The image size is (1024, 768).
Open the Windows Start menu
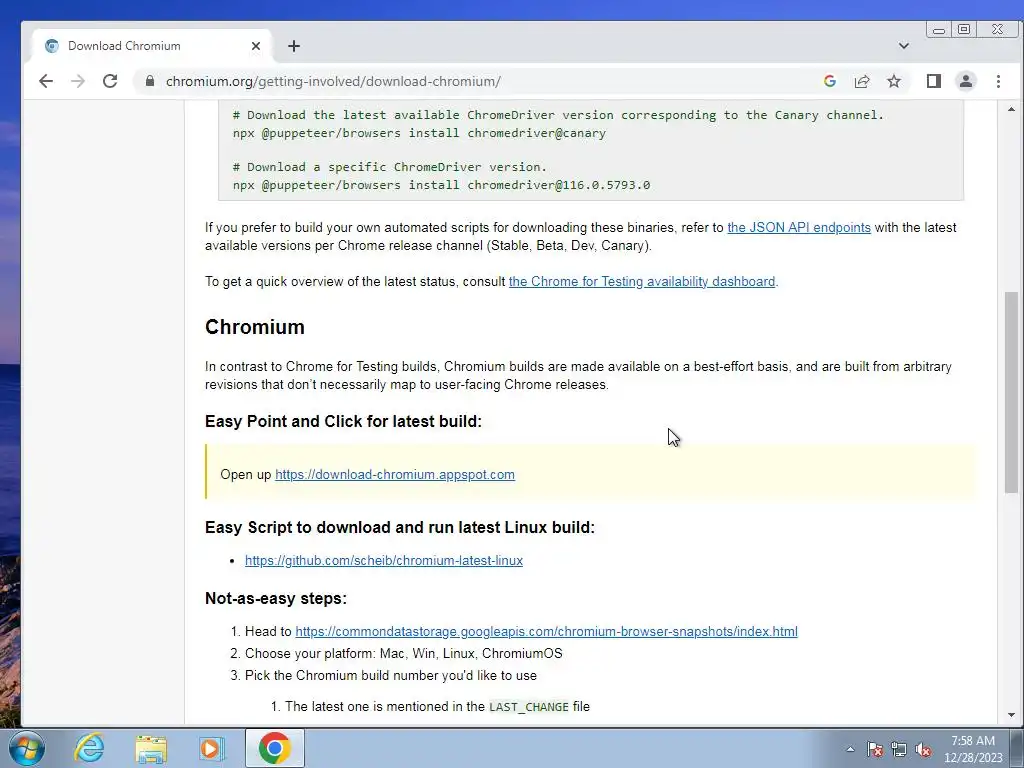[26, 748]
